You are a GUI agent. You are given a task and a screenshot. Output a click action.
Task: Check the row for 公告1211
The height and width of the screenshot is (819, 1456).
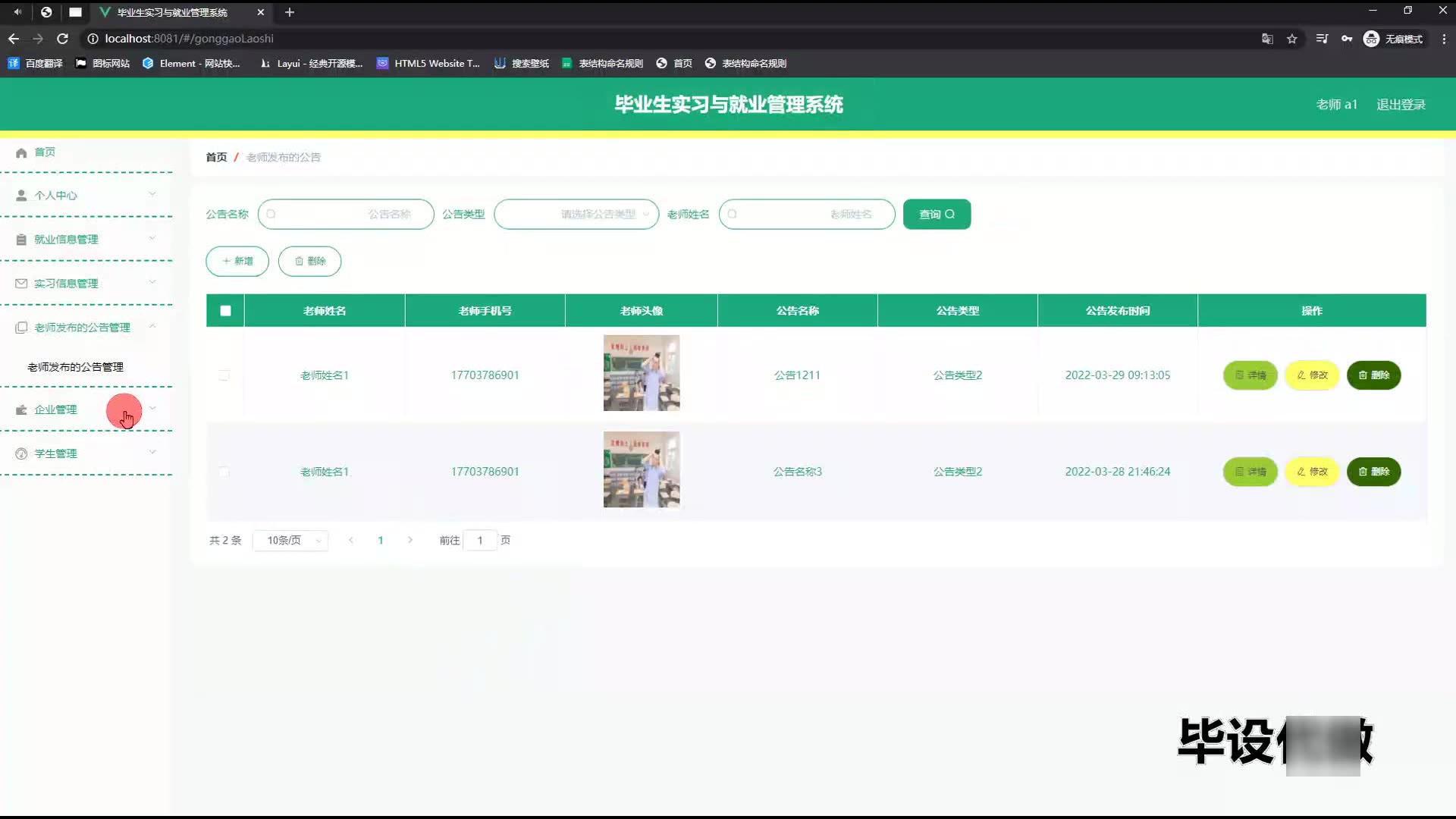(x=224, y=375)
